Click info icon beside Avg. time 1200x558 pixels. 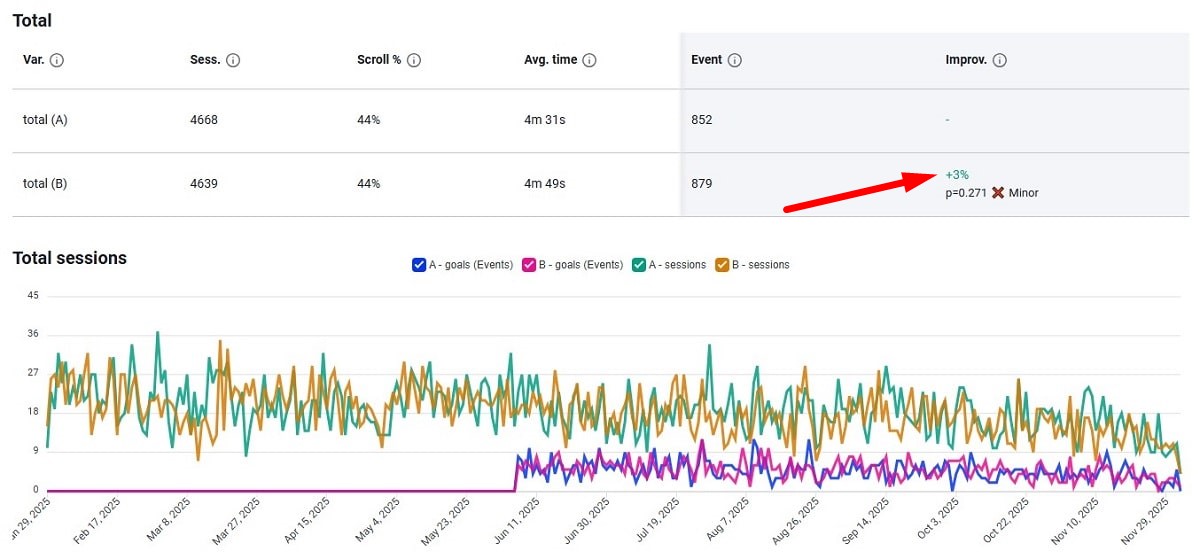click(x=590, y=60)
